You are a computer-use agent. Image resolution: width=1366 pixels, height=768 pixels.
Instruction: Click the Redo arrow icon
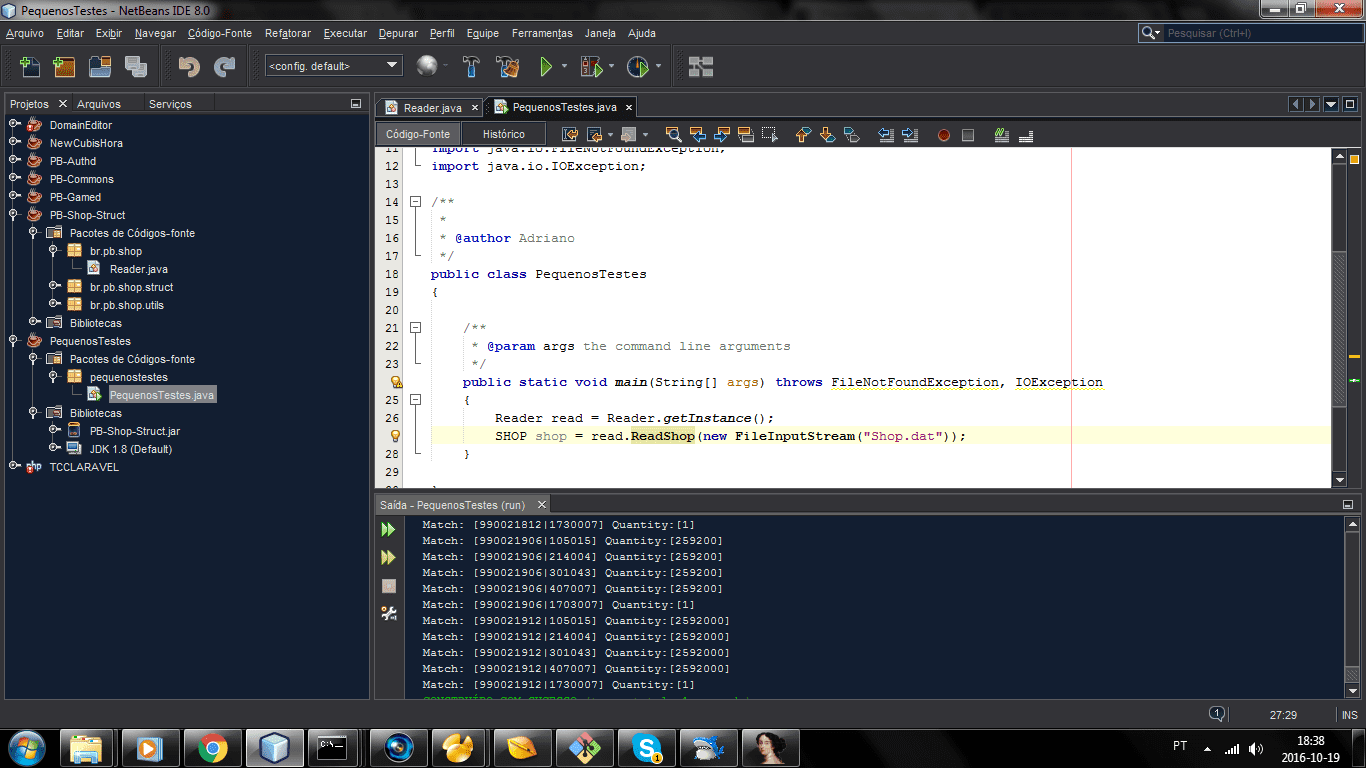coord(224,67)
